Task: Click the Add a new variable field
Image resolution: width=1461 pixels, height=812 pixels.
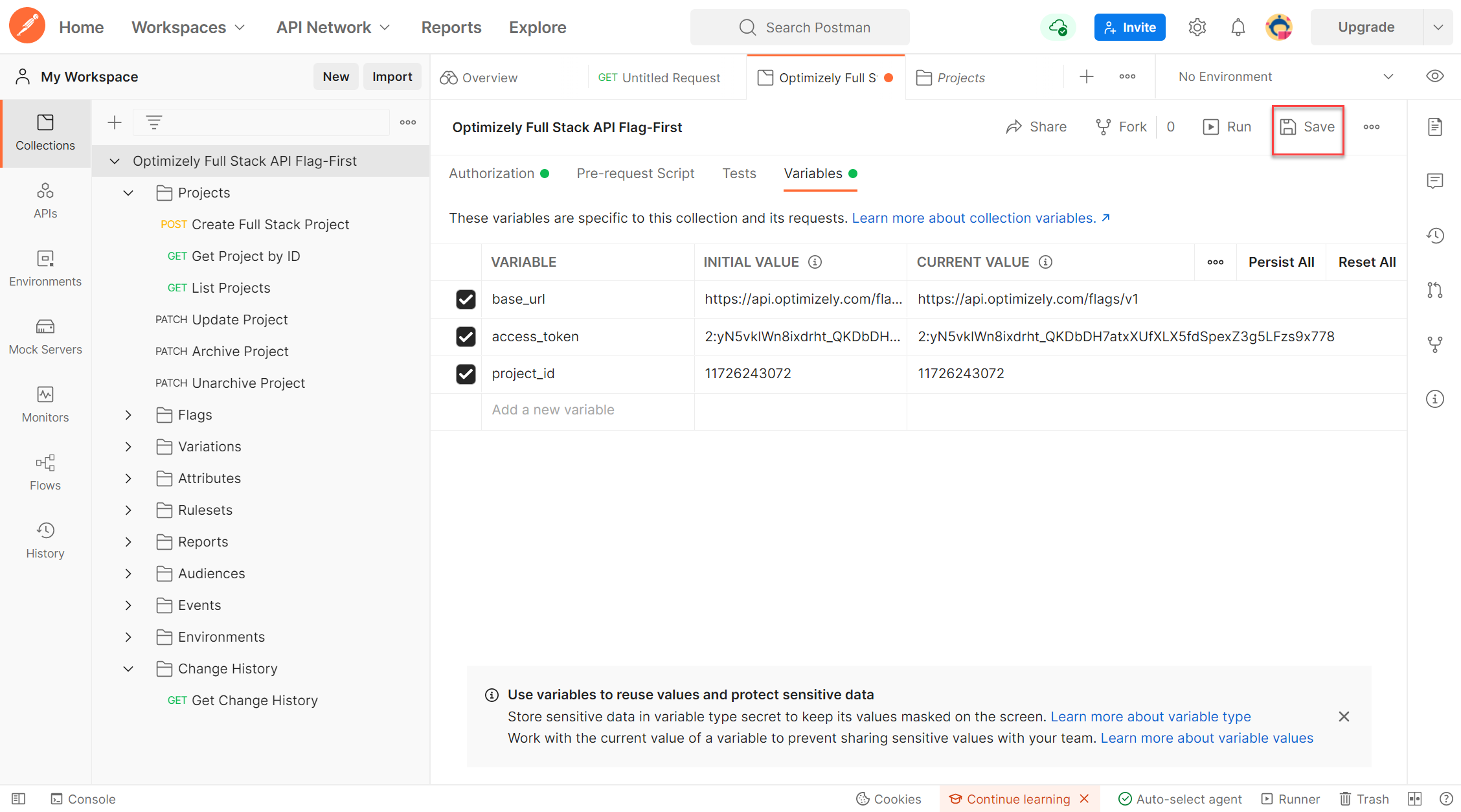Action: pyautogui.click(x=587, y=410)
